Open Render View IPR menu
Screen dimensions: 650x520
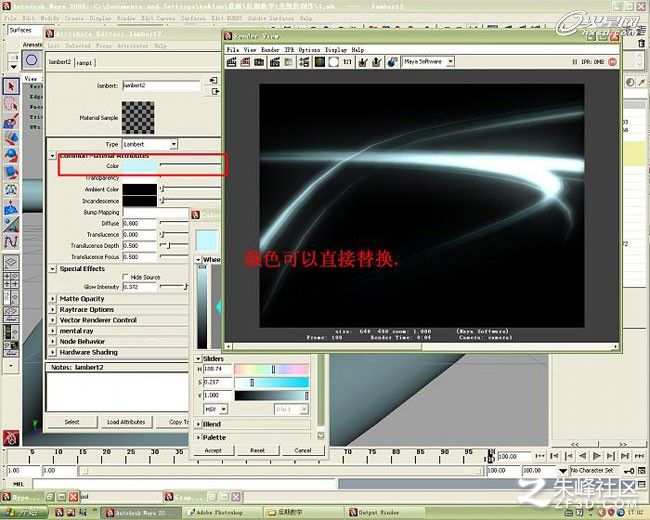point(289,49)
